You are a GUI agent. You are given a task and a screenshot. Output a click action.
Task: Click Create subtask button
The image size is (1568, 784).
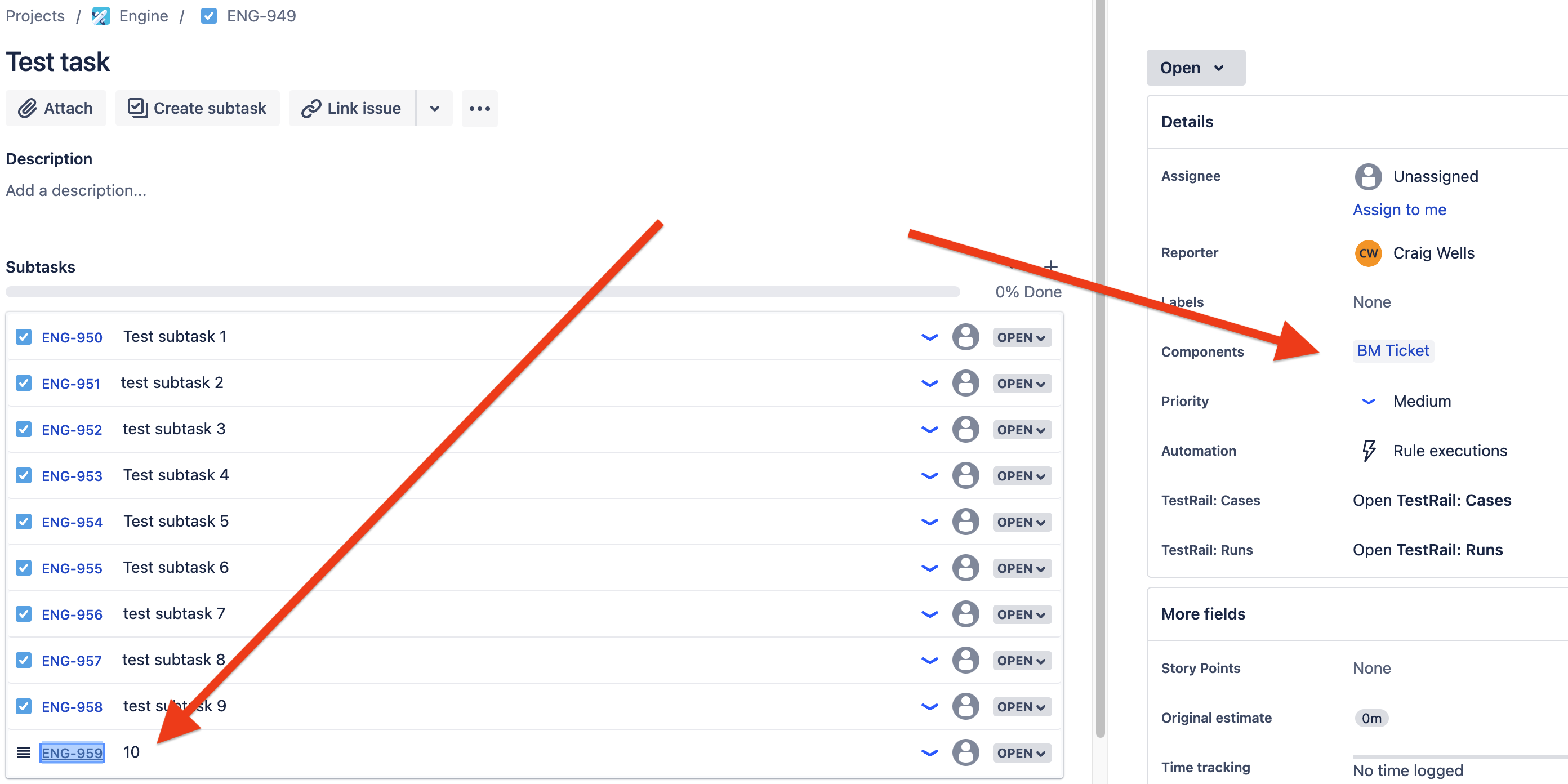197,108
